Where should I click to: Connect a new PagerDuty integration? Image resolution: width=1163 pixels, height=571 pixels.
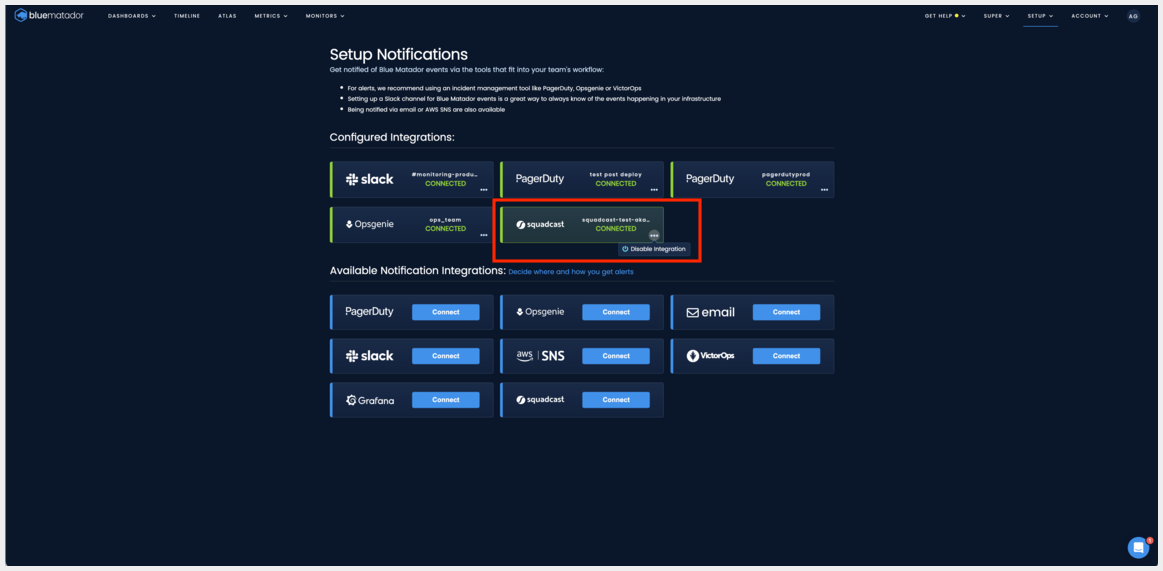click(x=446, y=312)
